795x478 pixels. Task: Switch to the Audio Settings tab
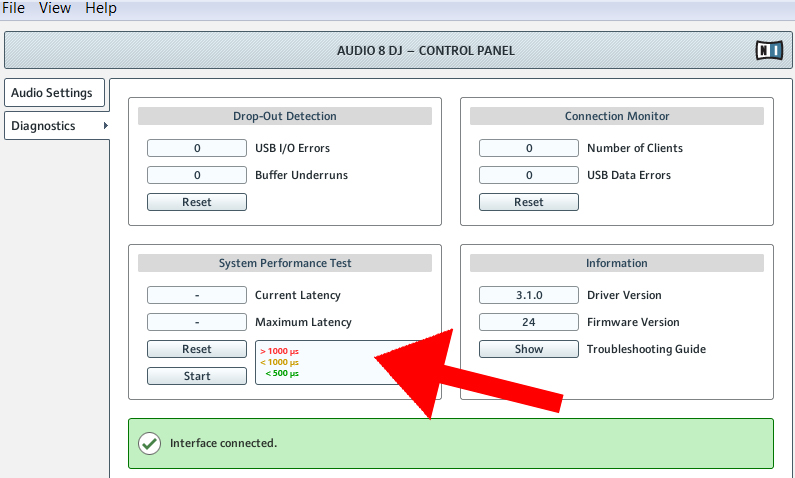pos(52,93)
